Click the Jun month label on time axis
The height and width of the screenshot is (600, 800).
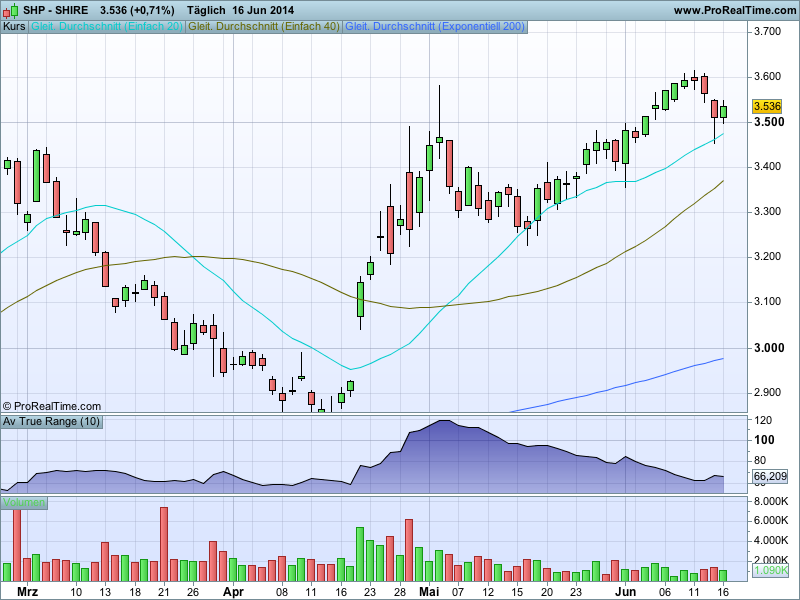point(625,592)
